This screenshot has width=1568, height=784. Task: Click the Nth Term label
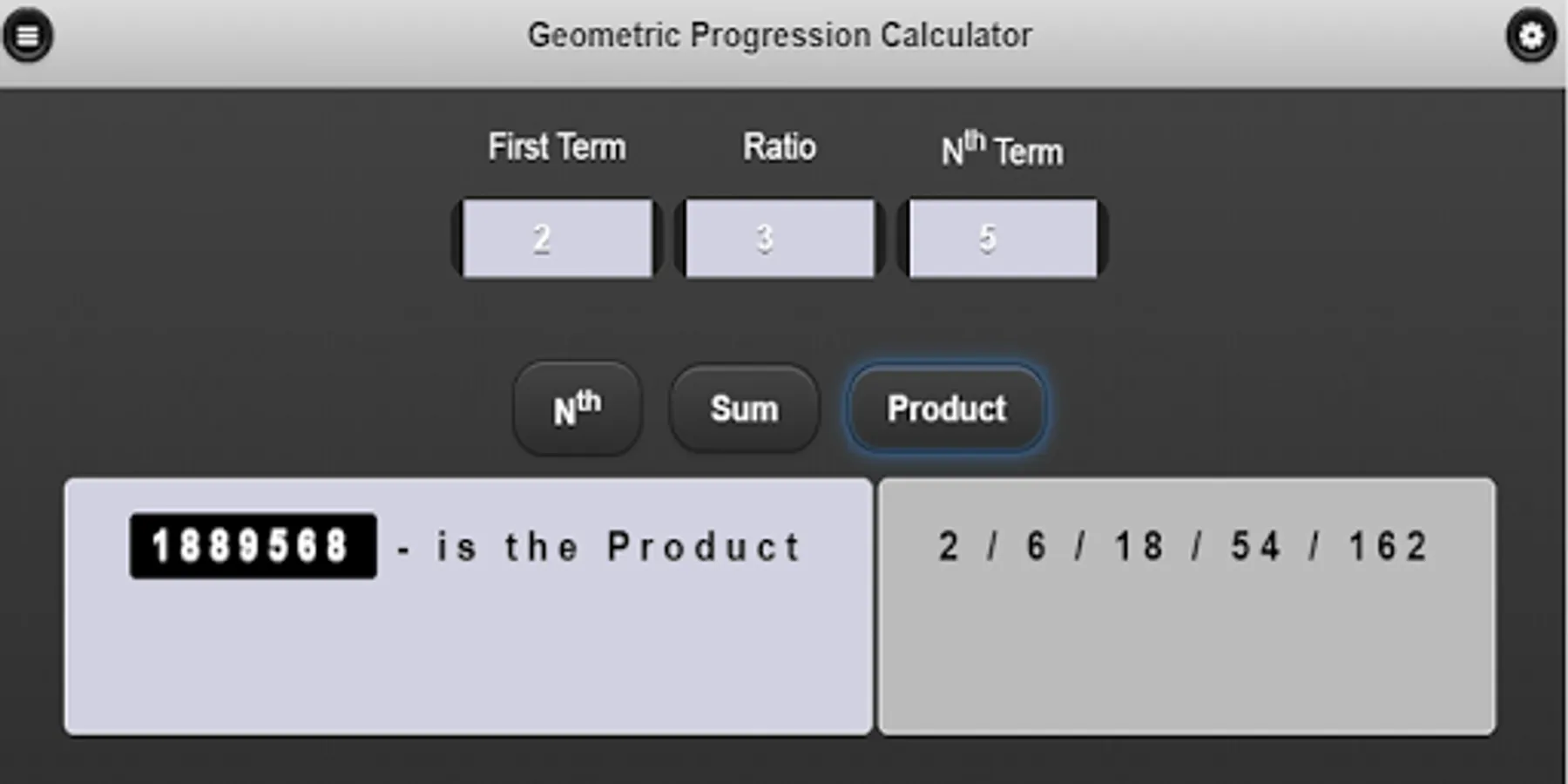click(1002, 150)
